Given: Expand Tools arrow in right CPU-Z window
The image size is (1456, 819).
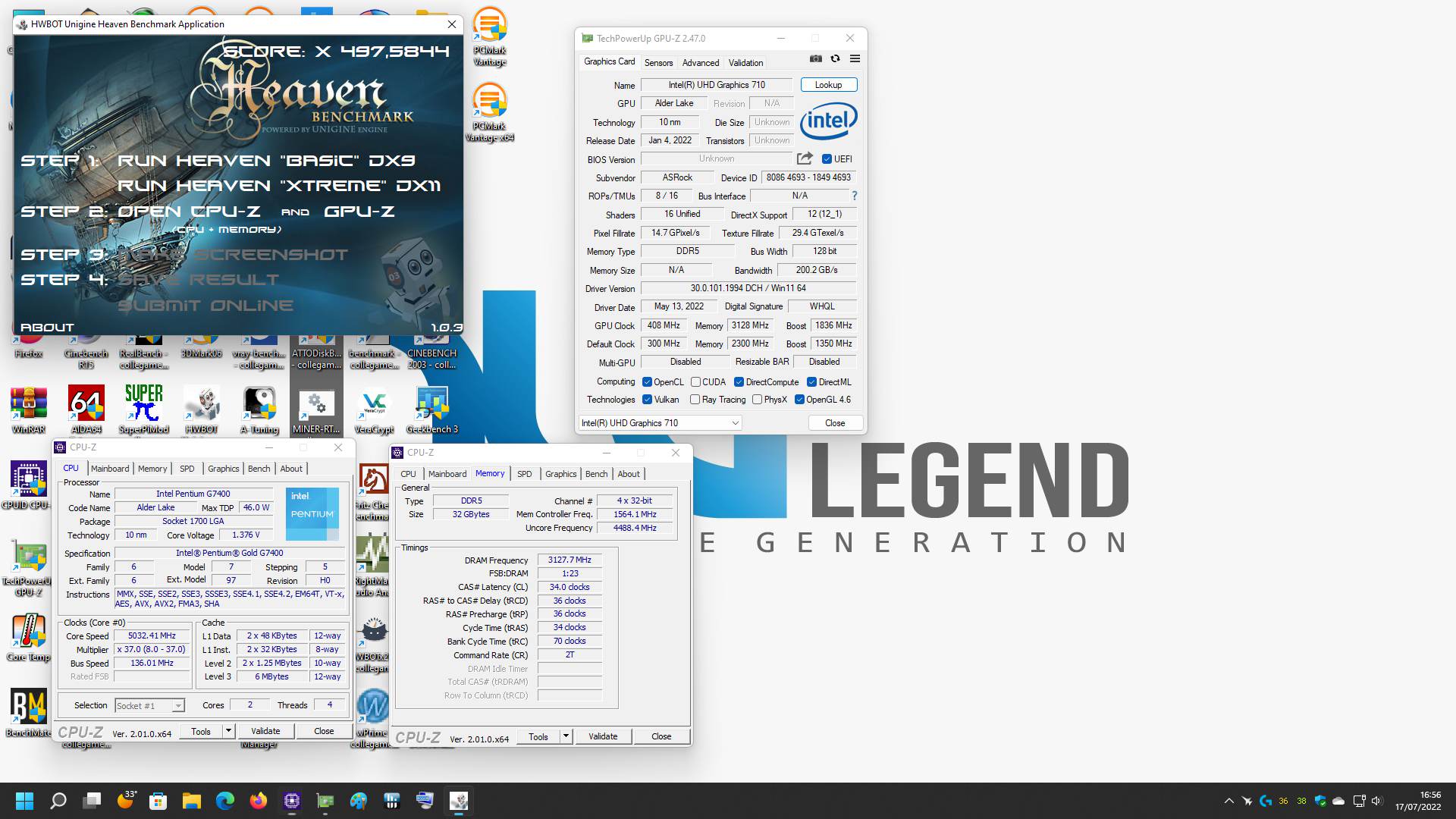Looking at the screenshot, I should 566,736.
